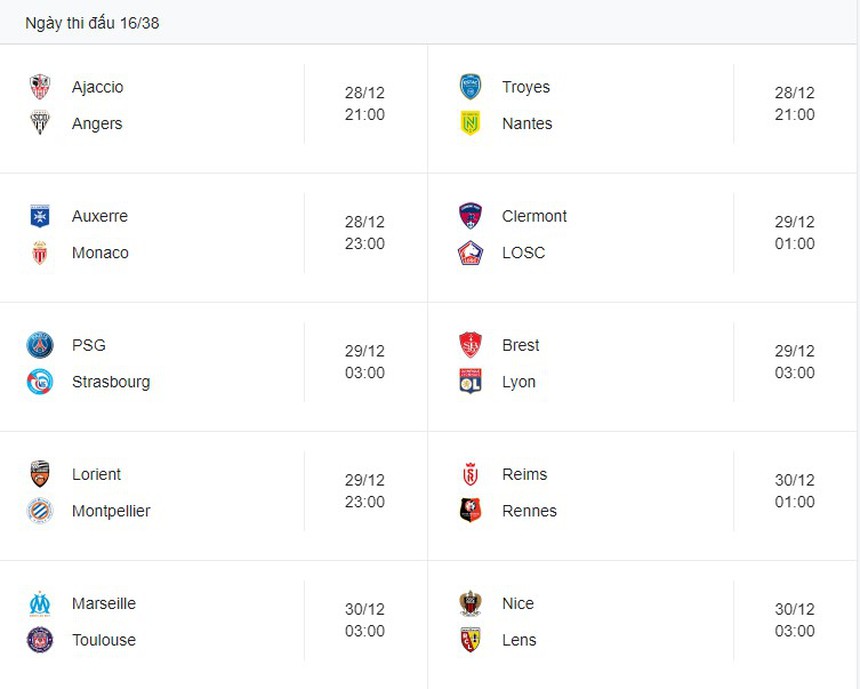Select the Lens team logo

(470, 640)
